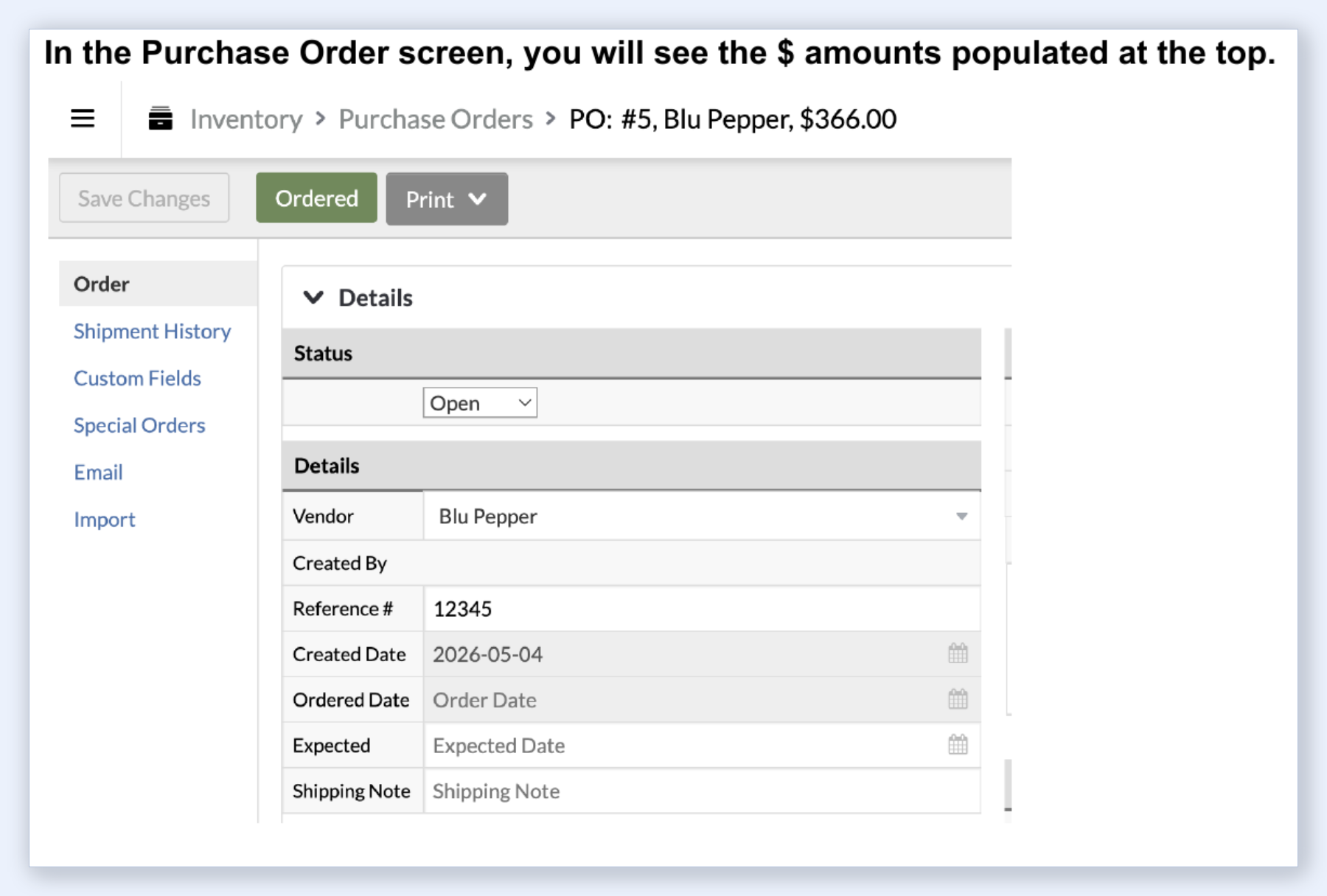This screenshot has height=896, width=1327.
Task: Go to Inventory breadcrumb
Action: pyautogui.click(x=246, y=119)
